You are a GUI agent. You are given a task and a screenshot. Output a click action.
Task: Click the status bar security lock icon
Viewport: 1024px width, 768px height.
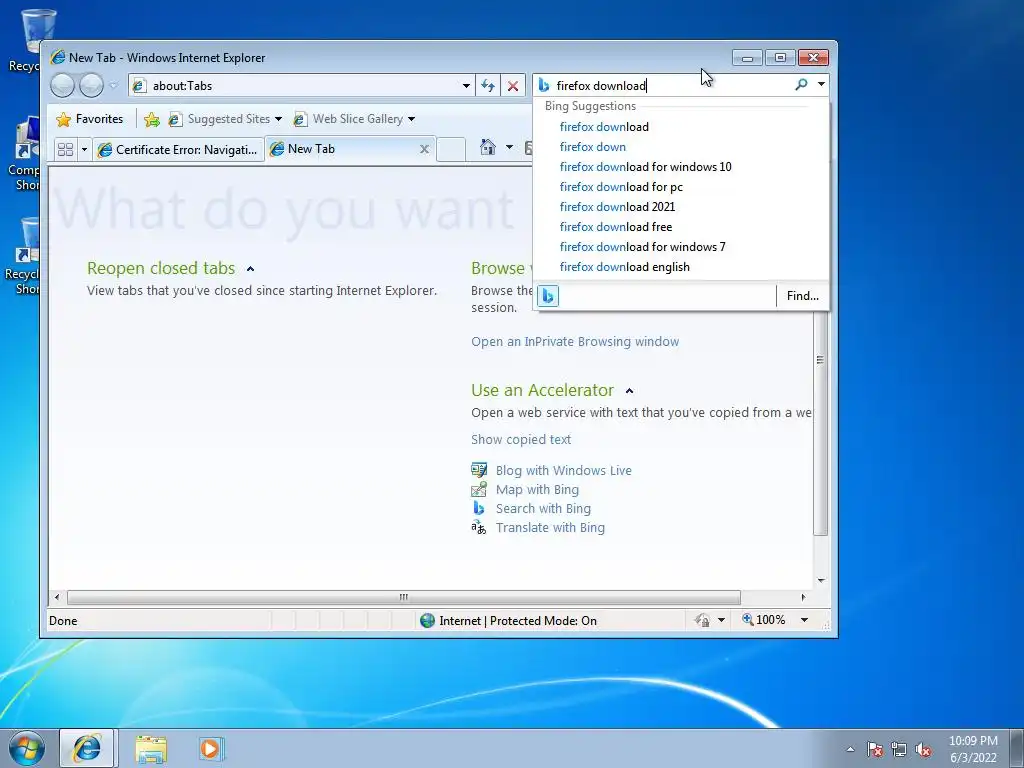[x=702, y=620]
